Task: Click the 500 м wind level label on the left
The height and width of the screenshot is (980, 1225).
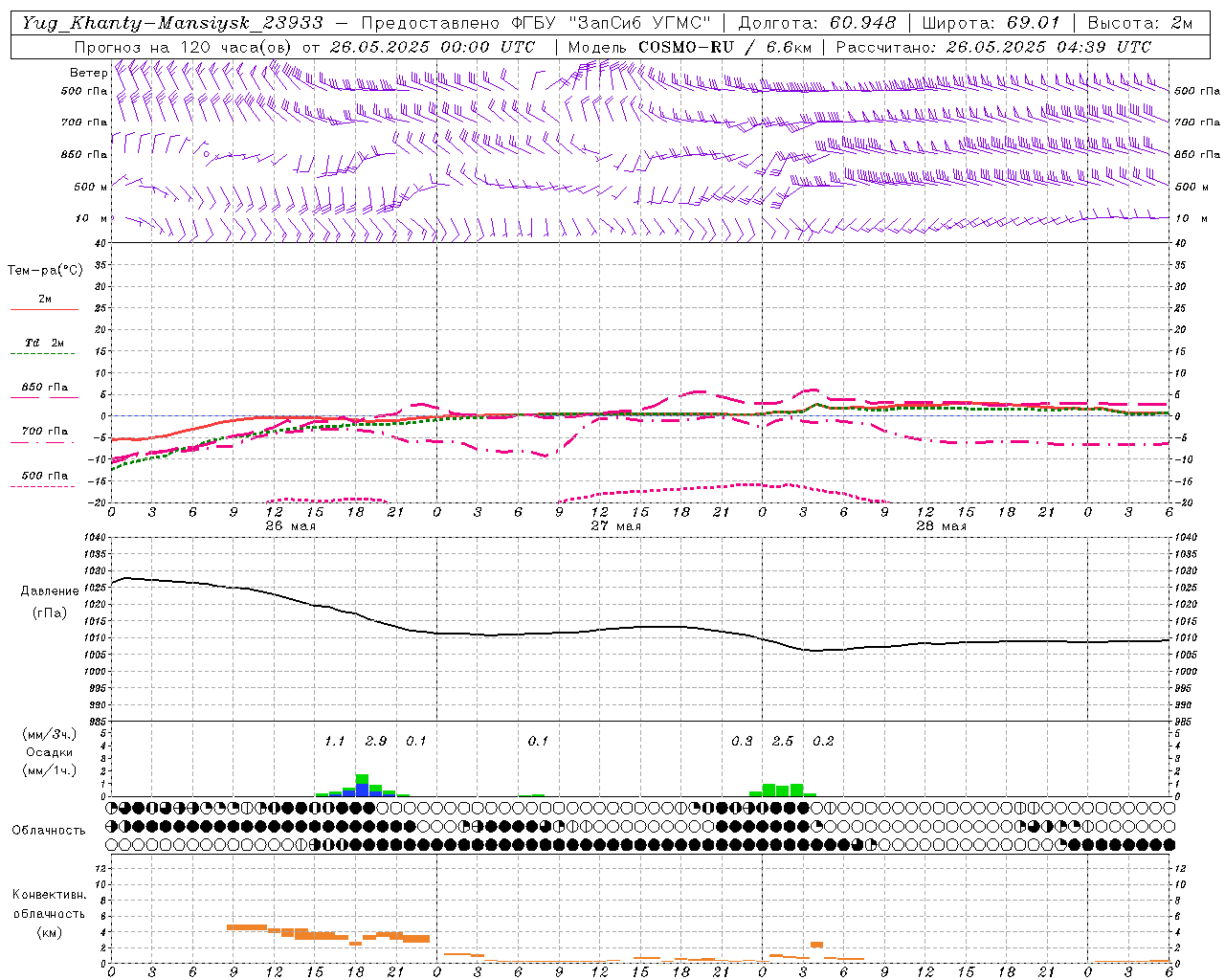Action: click(91, 188)
